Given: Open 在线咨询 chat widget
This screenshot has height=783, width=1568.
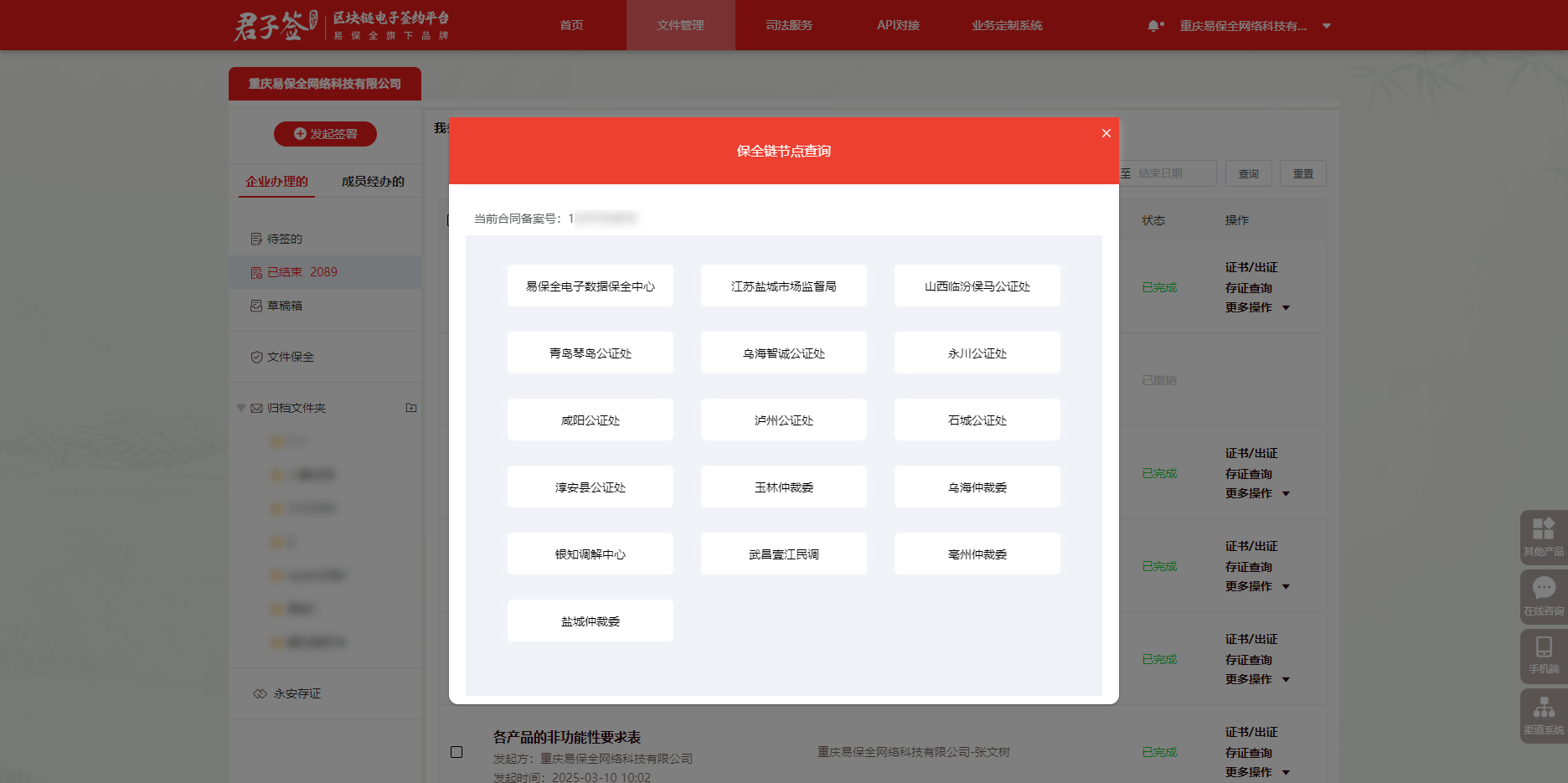Looking at the screenshot, I should click(1544, 596).
